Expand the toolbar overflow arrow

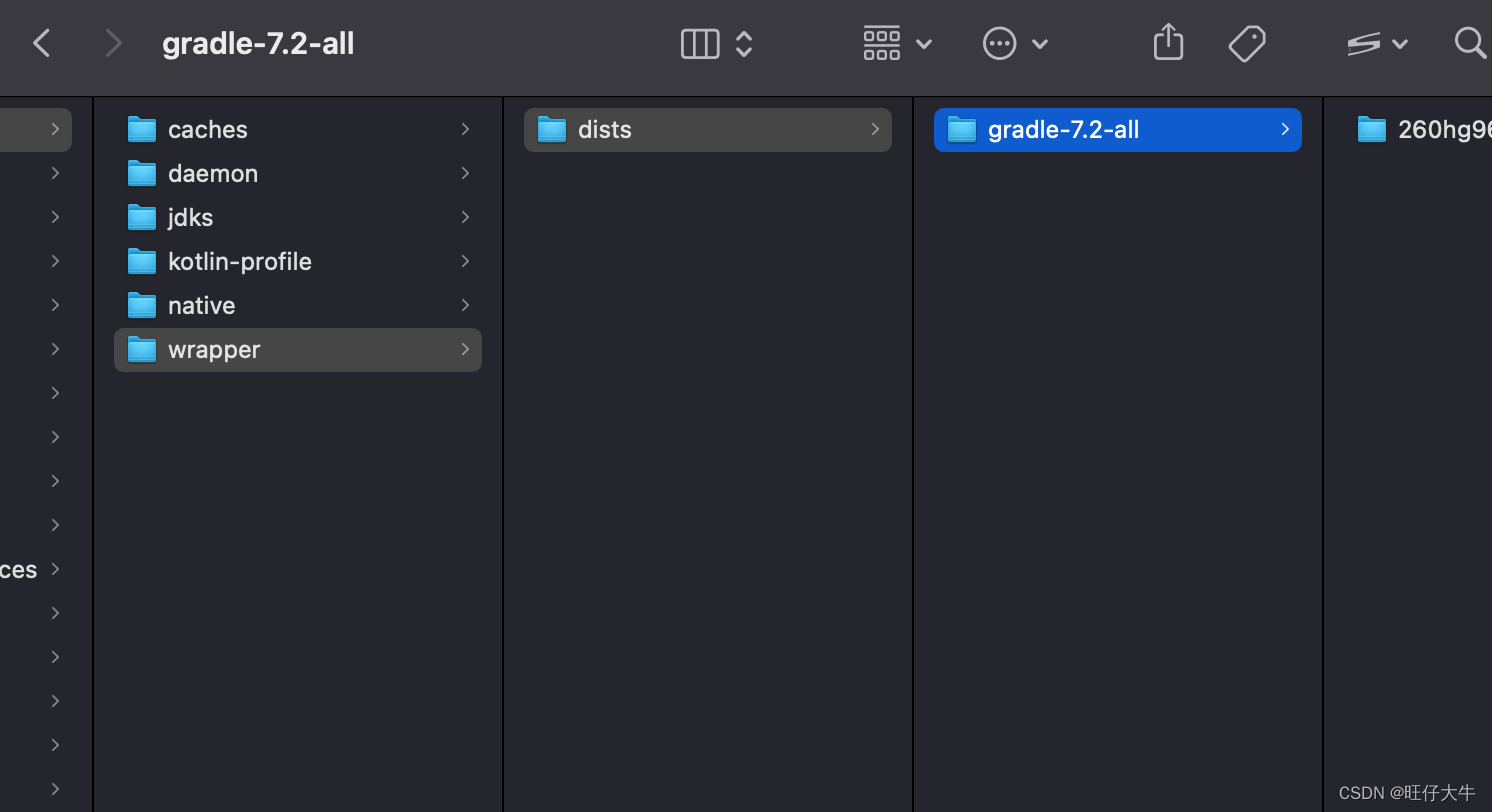(x=1400, y=44)
